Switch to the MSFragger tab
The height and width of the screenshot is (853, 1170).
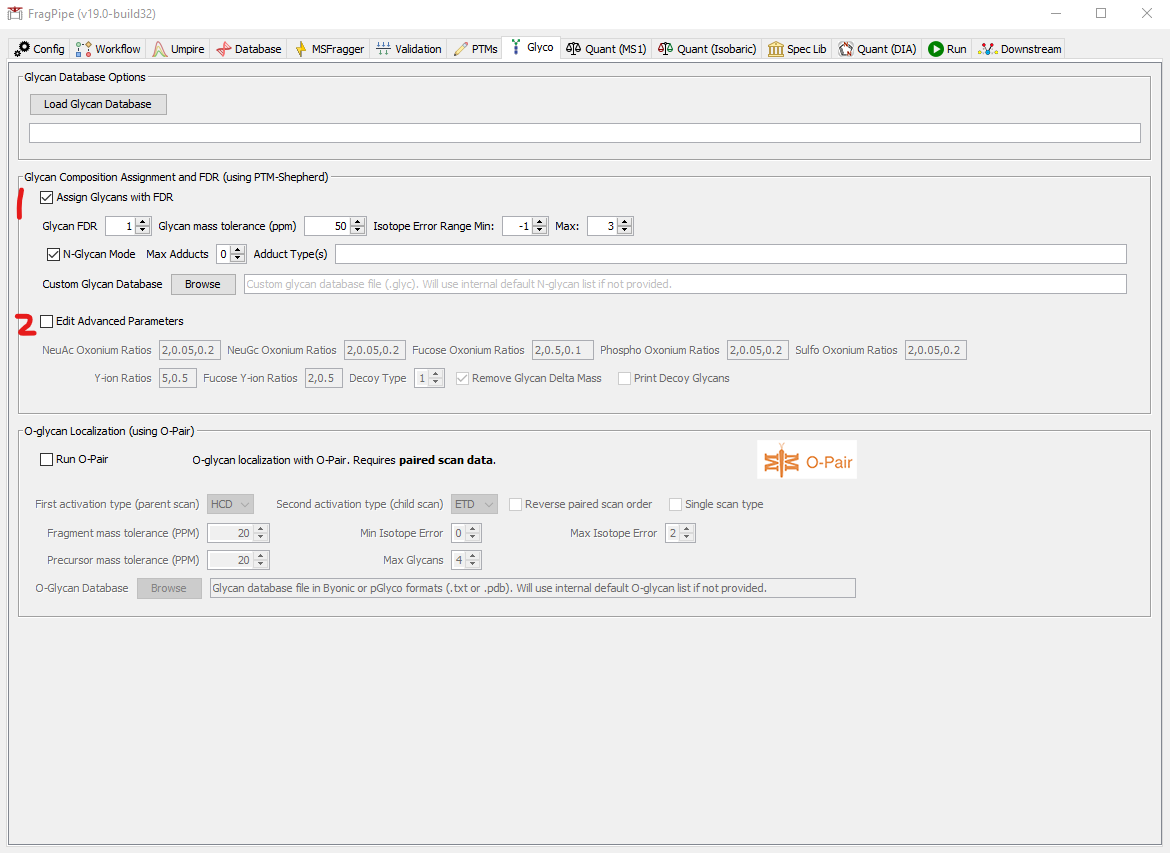coord(329,49)
